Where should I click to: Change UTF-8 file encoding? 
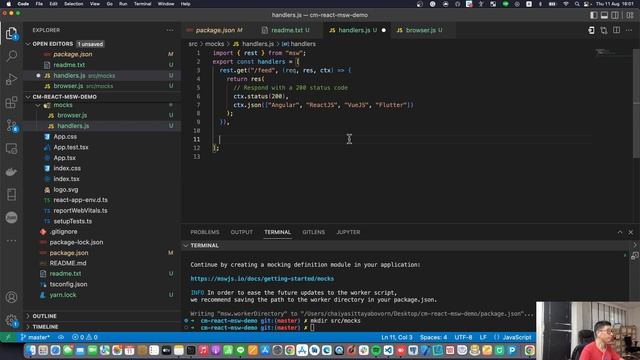coord(463,337)
